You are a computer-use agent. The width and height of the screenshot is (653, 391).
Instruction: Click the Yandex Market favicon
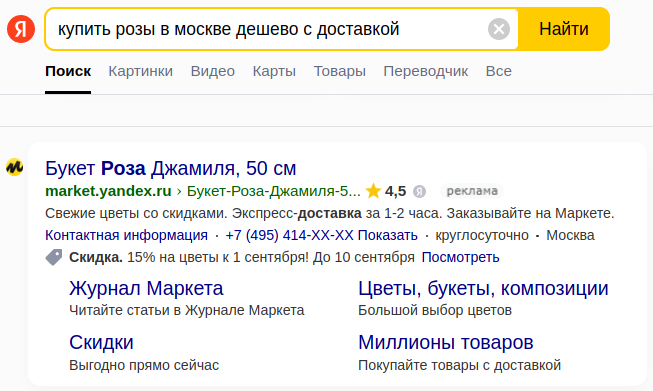(x=15, y=167)
